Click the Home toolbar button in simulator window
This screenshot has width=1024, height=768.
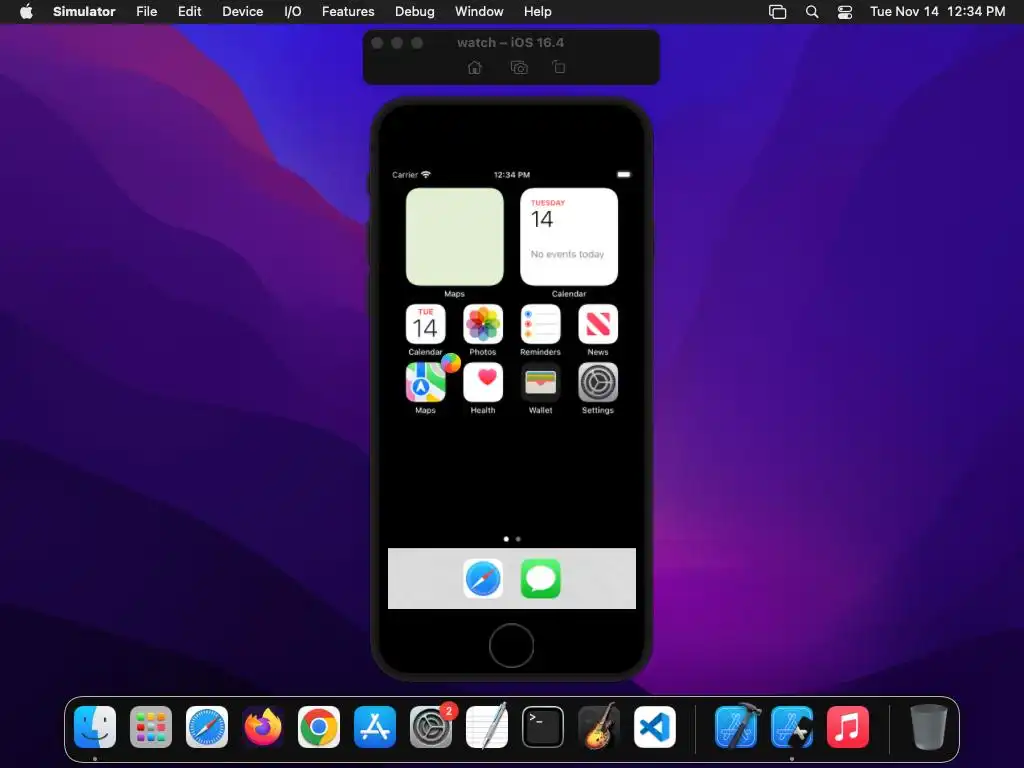(x=475, y=67)
